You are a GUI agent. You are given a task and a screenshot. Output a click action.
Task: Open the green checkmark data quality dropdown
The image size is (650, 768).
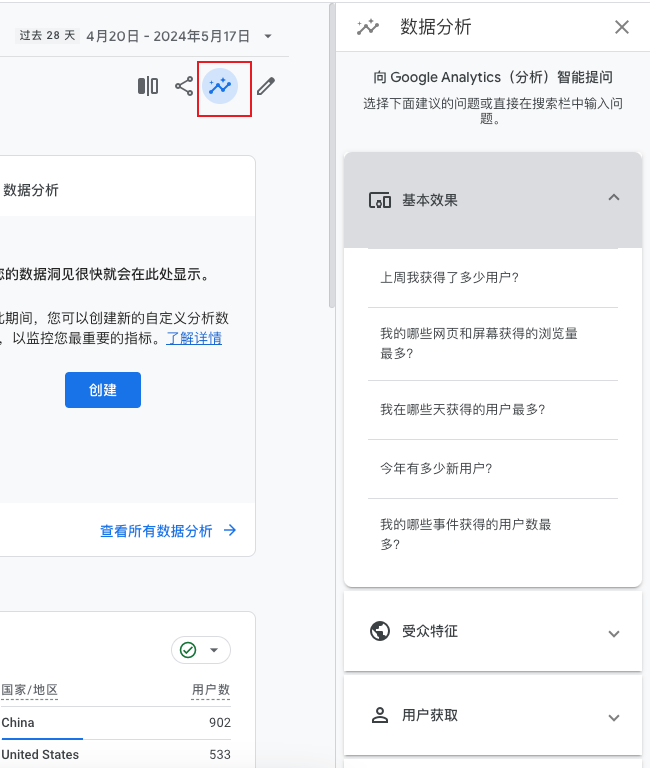(x=201, y=650)
